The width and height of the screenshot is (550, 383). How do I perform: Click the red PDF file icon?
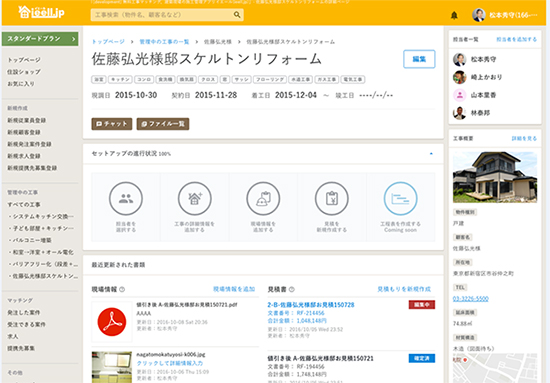tap(112, 322)
